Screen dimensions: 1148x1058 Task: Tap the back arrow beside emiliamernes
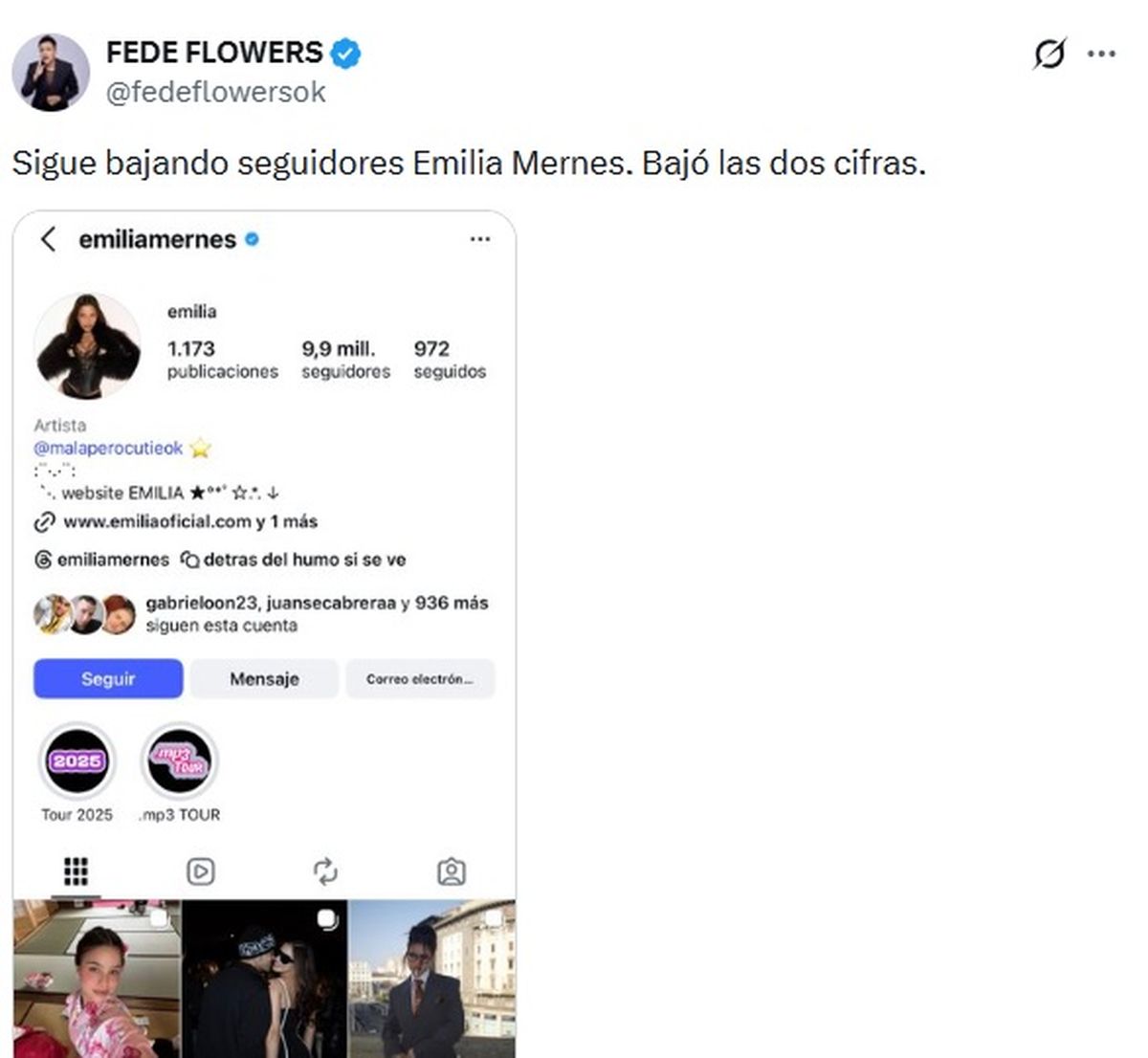(49, 239)
